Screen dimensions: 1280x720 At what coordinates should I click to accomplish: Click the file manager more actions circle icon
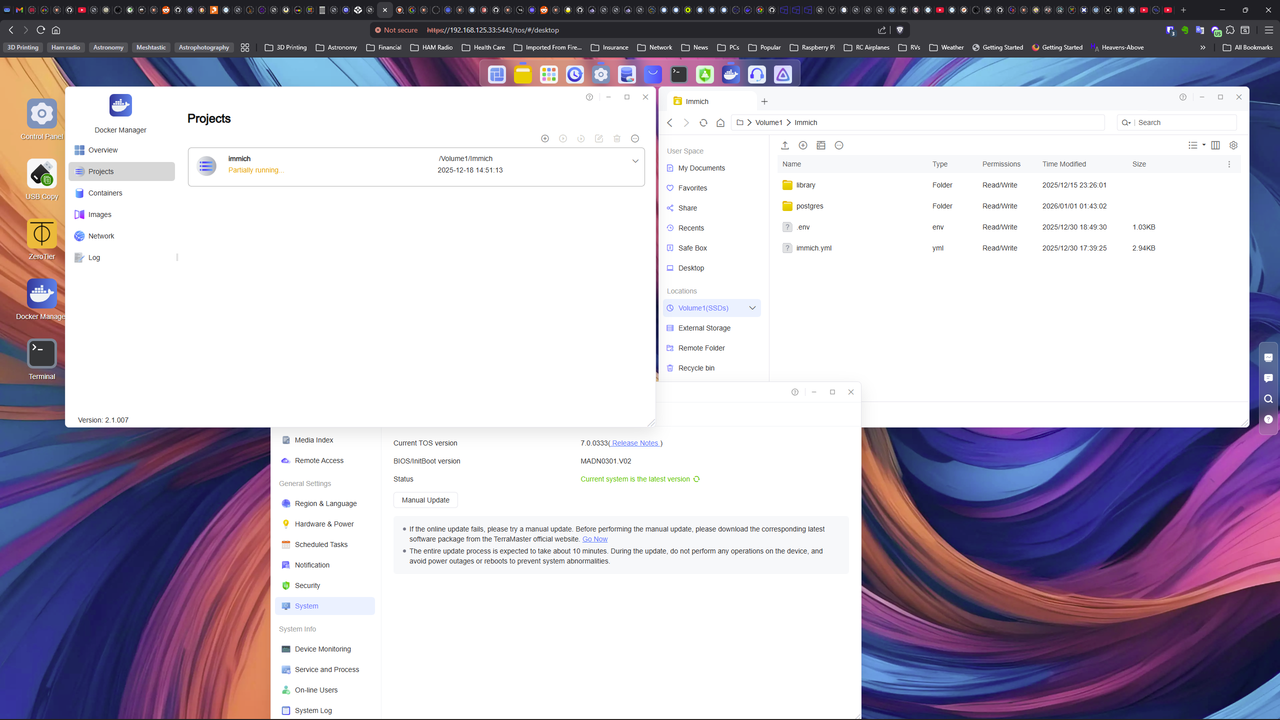point(839,145)
